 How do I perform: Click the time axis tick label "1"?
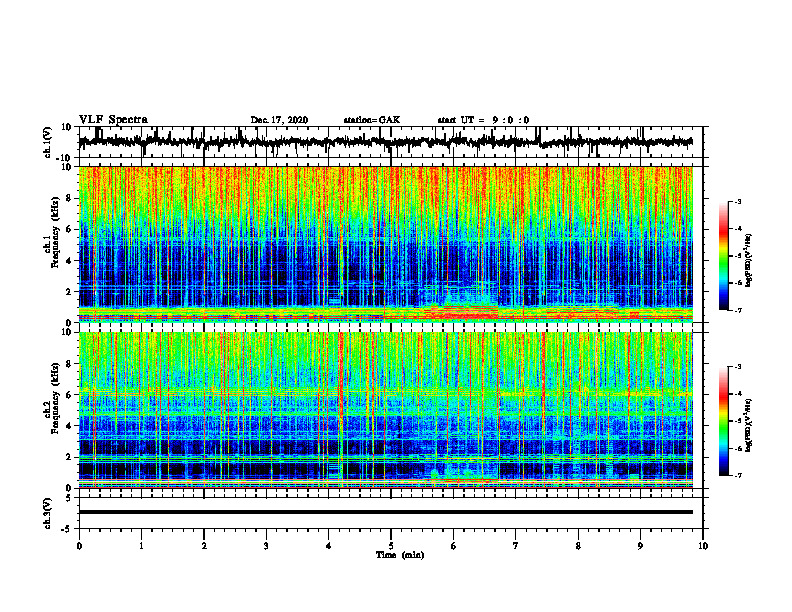(x=141, y=546)
